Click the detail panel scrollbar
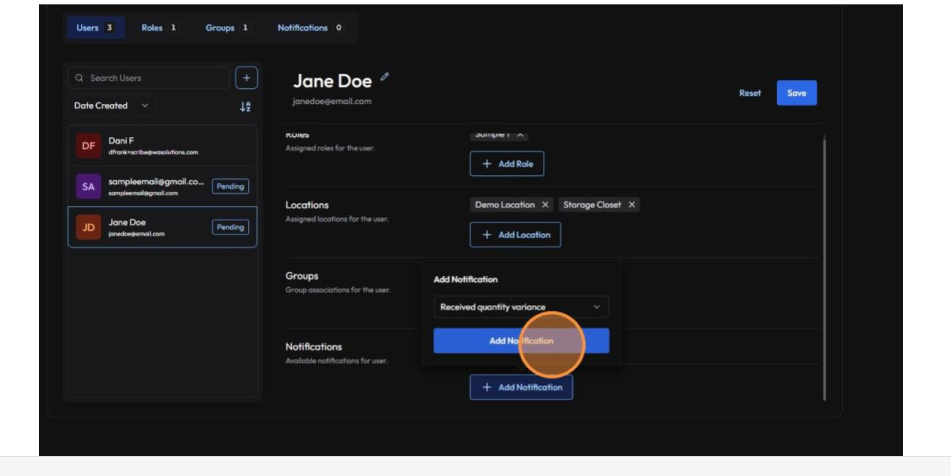This screenshot has width=951, height=476. pyautogui.click(x=824, y=269)
